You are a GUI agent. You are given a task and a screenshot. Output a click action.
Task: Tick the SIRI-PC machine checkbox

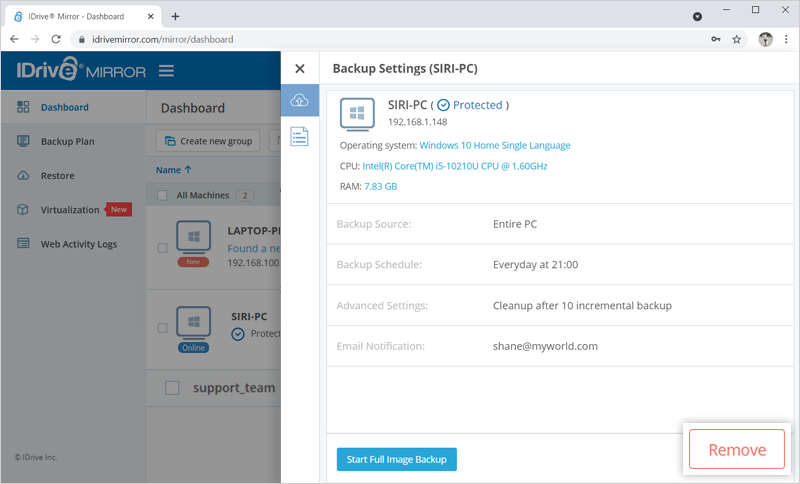162,328
